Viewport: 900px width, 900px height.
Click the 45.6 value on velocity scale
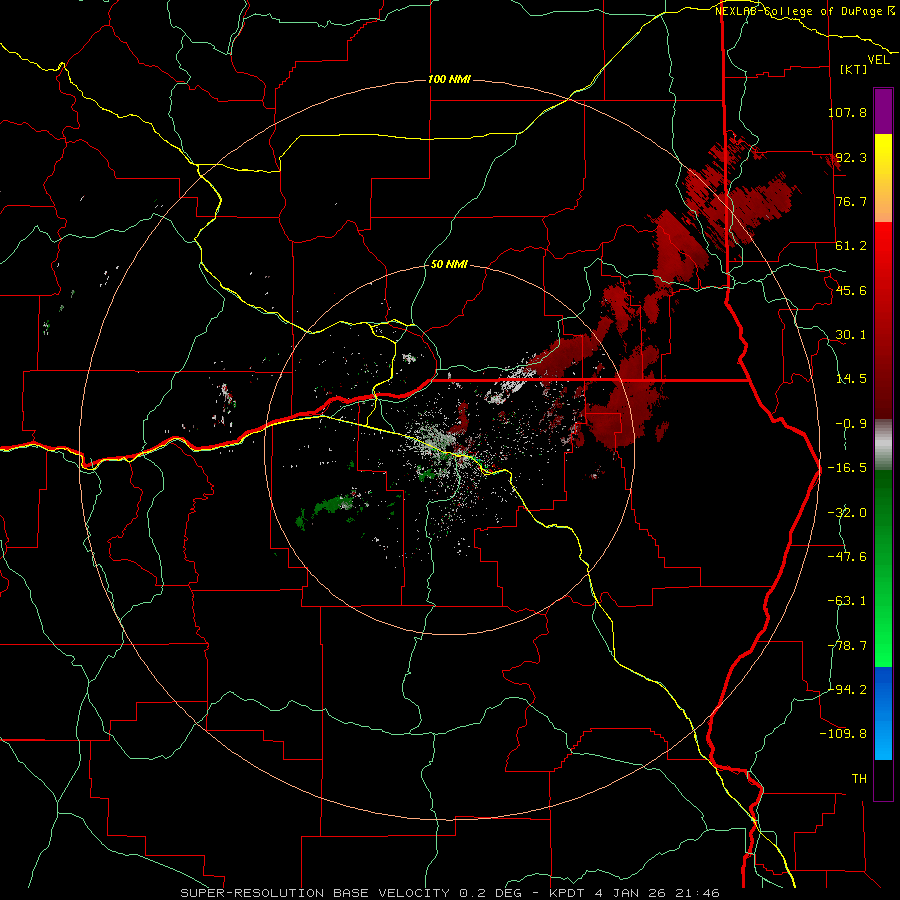pyautogui.click(x=851, y=290)
